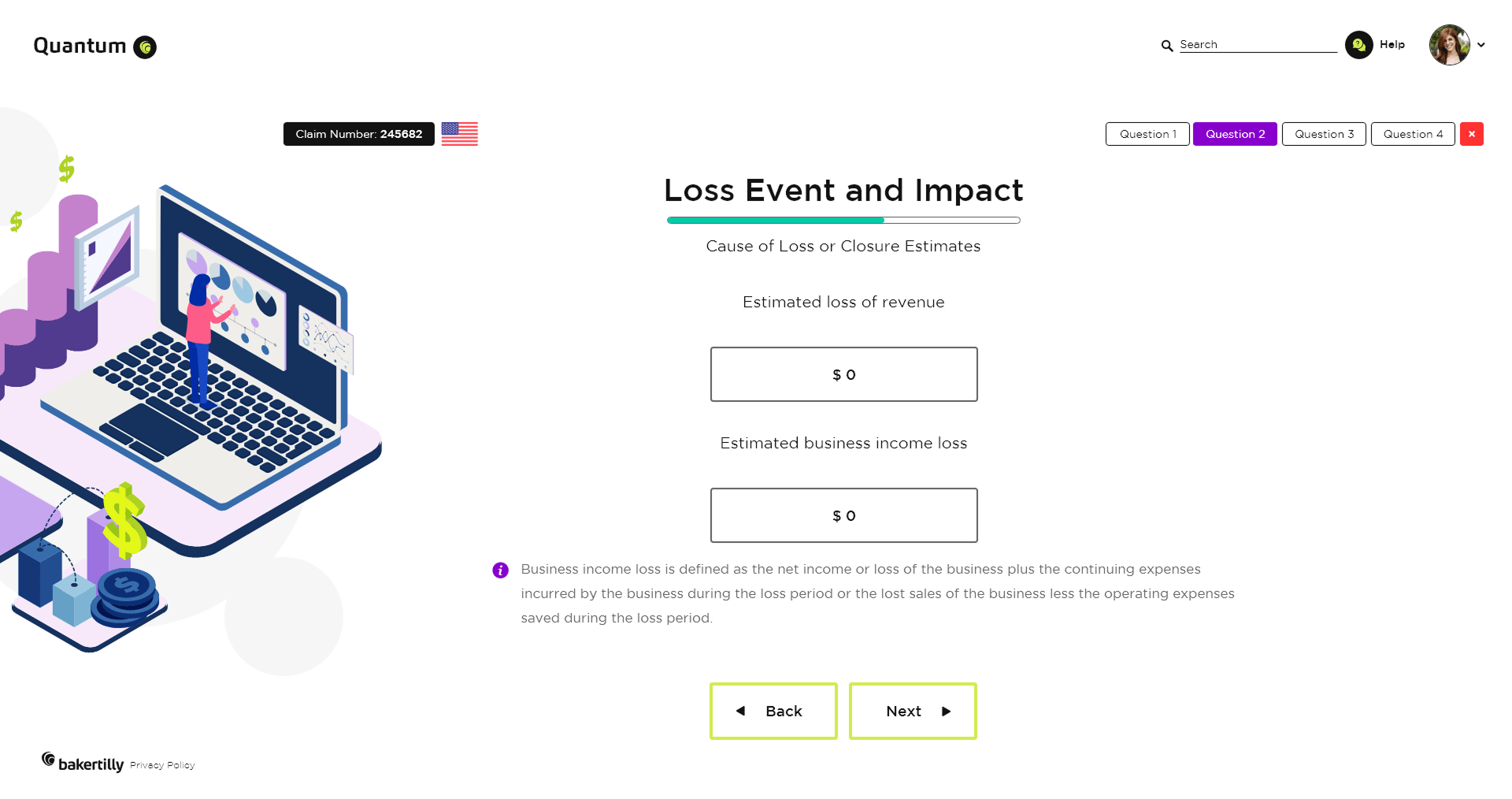The height and width of the screenshot is (799, 1512).
Task: Select the Question 2 tab
Action: pos(1235,134)
